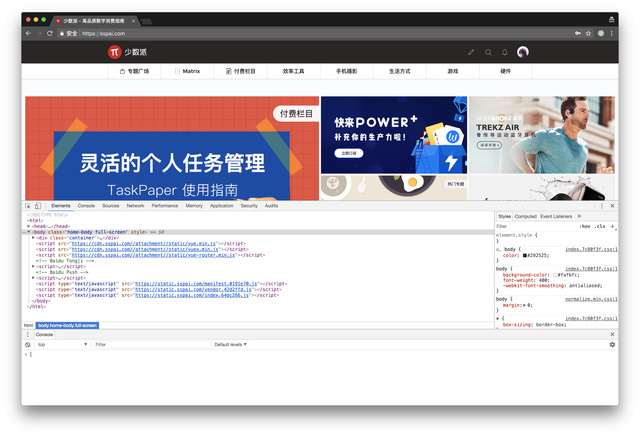The height and width of the screenshot is (436, 640).
Task: Open the Matrix nav item
Action: tap(187, 71)
